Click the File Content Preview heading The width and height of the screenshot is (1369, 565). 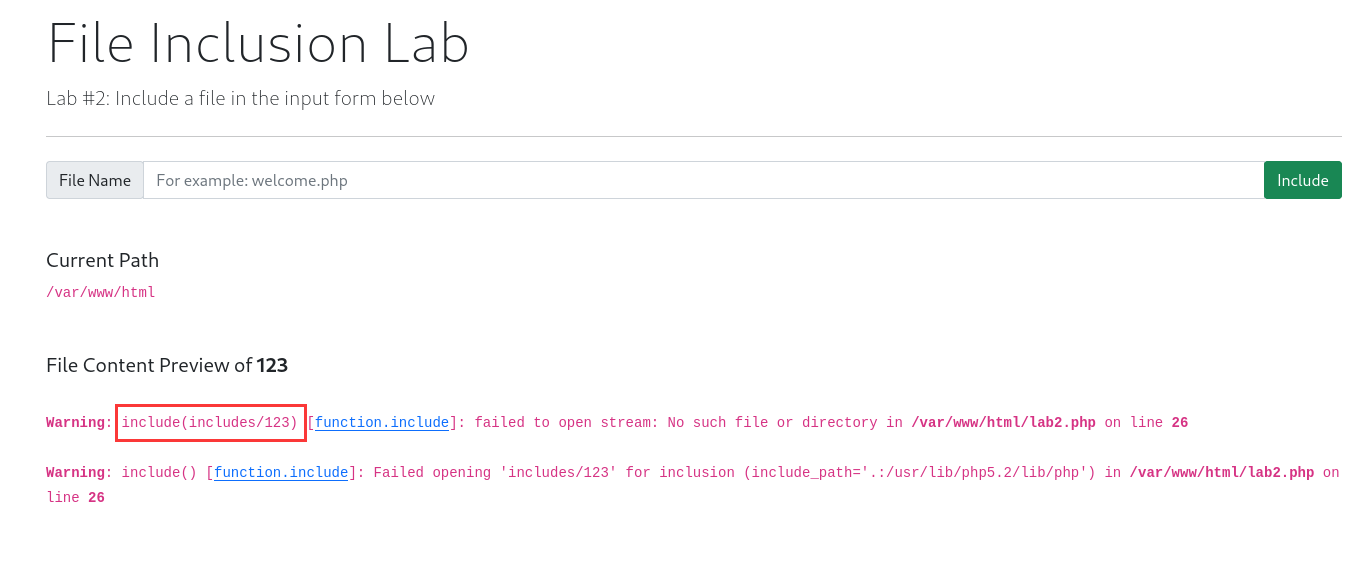167,365
